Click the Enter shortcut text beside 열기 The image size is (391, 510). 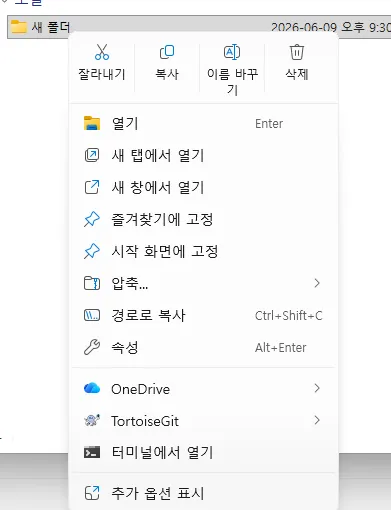point(269,124)
